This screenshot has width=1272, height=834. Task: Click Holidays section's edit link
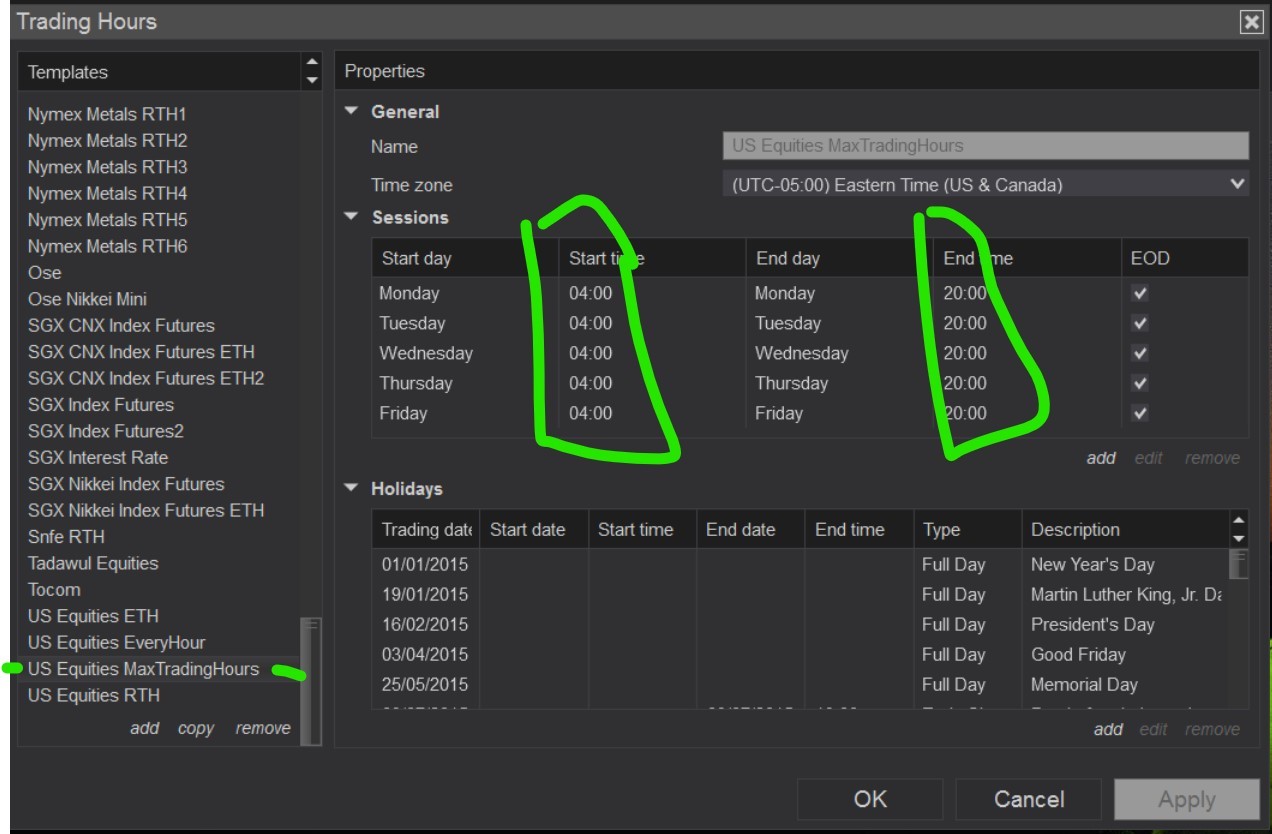tap(1153, 729)
